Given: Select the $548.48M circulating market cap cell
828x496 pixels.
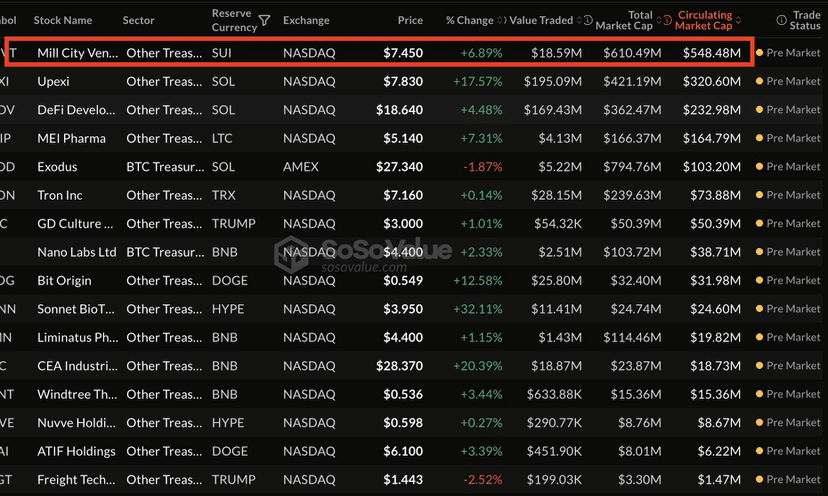Looking at the screenshot, I should (712, 53).
